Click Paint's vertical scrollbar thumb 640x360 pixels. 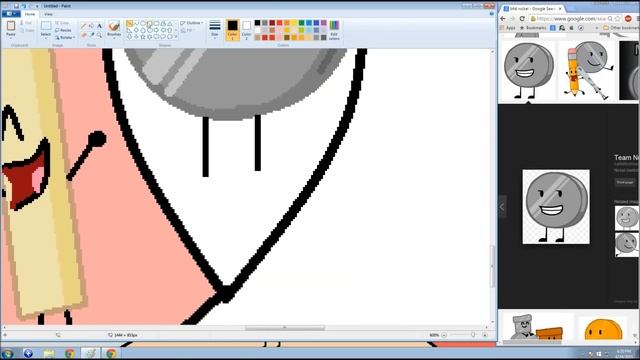tap(492, 267)
